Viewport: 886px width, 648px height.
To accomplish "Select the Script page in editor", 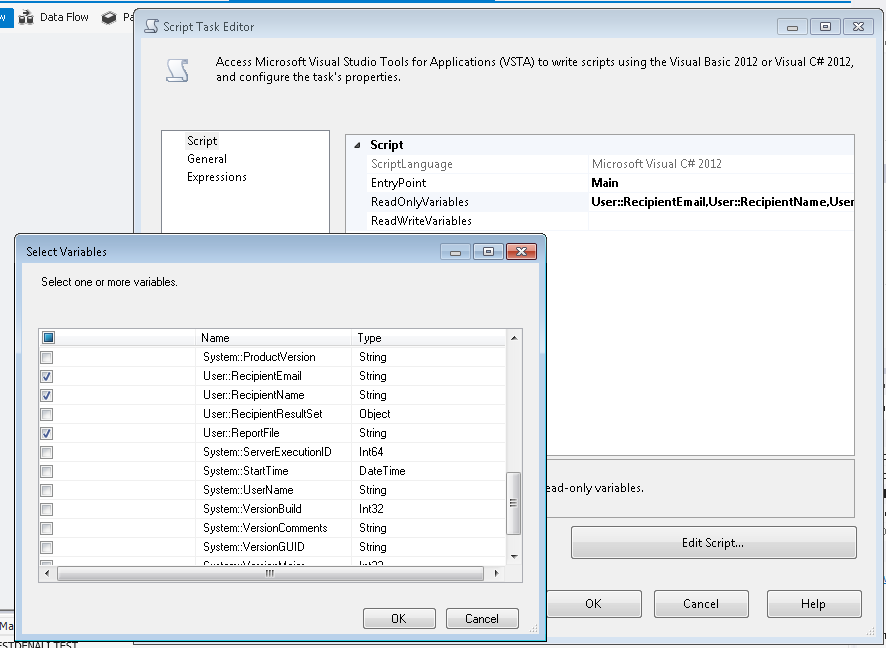I will coord(202,141).
